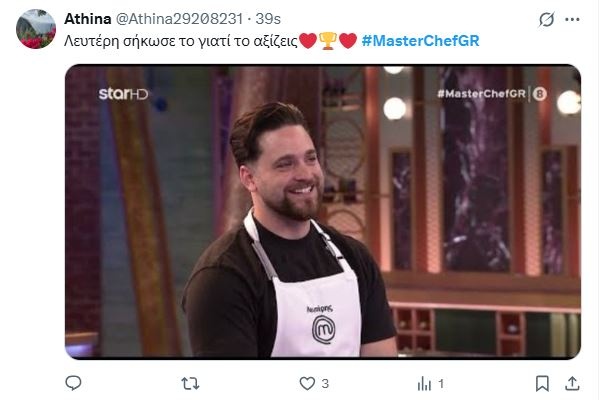This screenshot has width=611, height=400.
Task: Visit the @Athina29208231 handle
Action: (179, 19)
